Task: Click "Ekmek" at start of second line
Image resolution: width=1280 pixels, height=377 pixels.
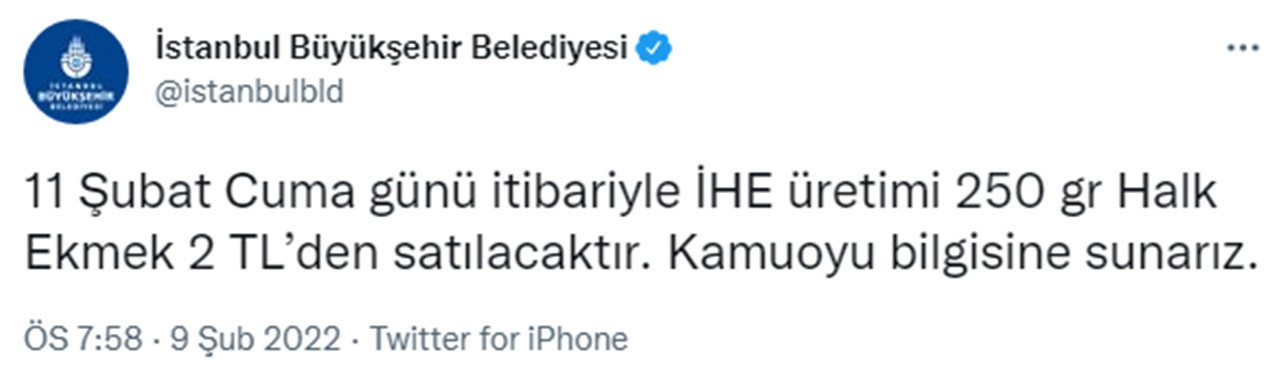Action: (x=84, y=254)
